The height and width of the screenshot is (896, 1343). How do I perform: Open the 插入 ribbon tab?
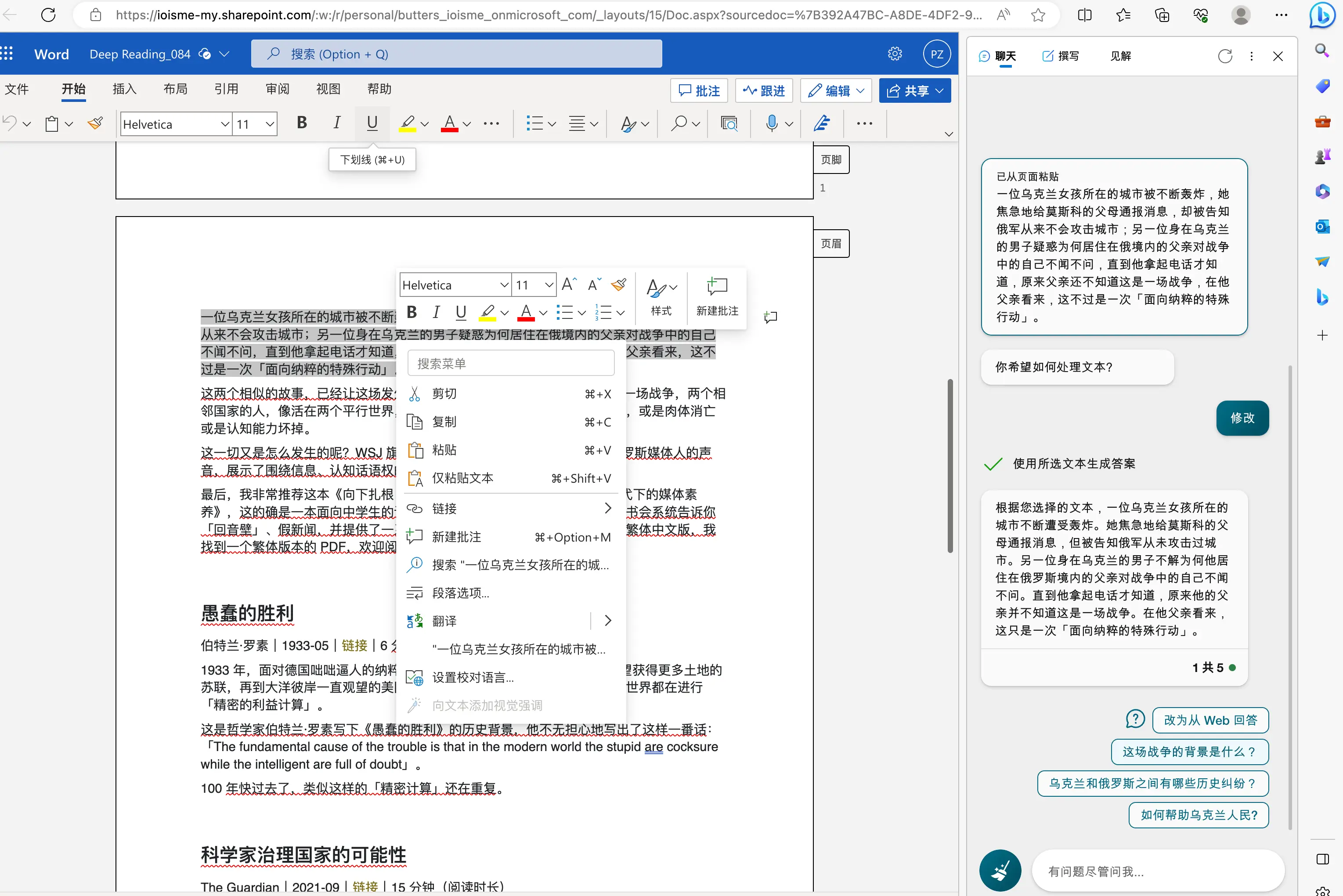click(125, 89)
